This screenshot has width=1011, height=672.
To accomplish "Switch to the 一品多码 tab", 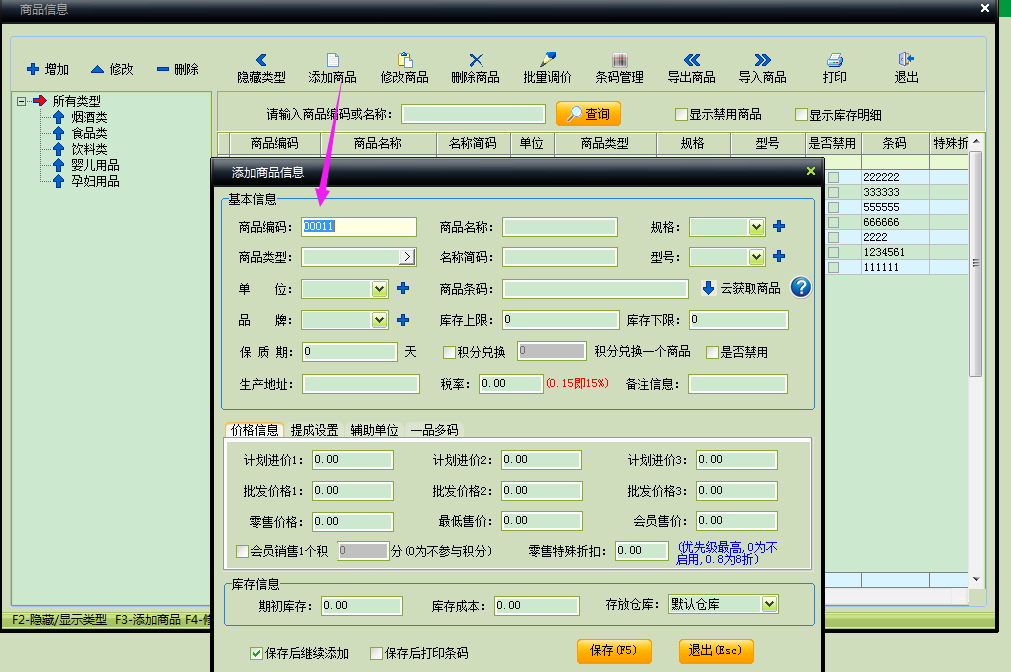I will pyautogui.click(x=435, y=430).
